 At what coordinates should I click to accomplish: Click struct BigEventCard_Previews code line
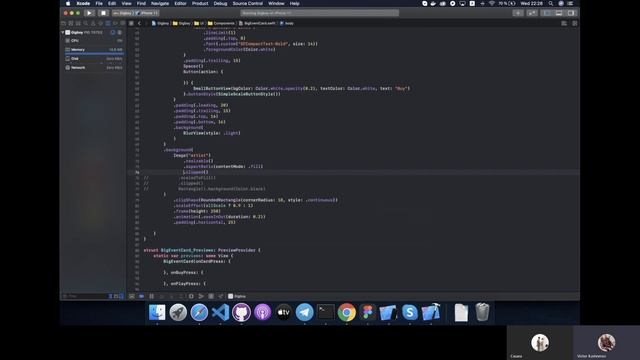pyautogui.click(x=202, y=250)
